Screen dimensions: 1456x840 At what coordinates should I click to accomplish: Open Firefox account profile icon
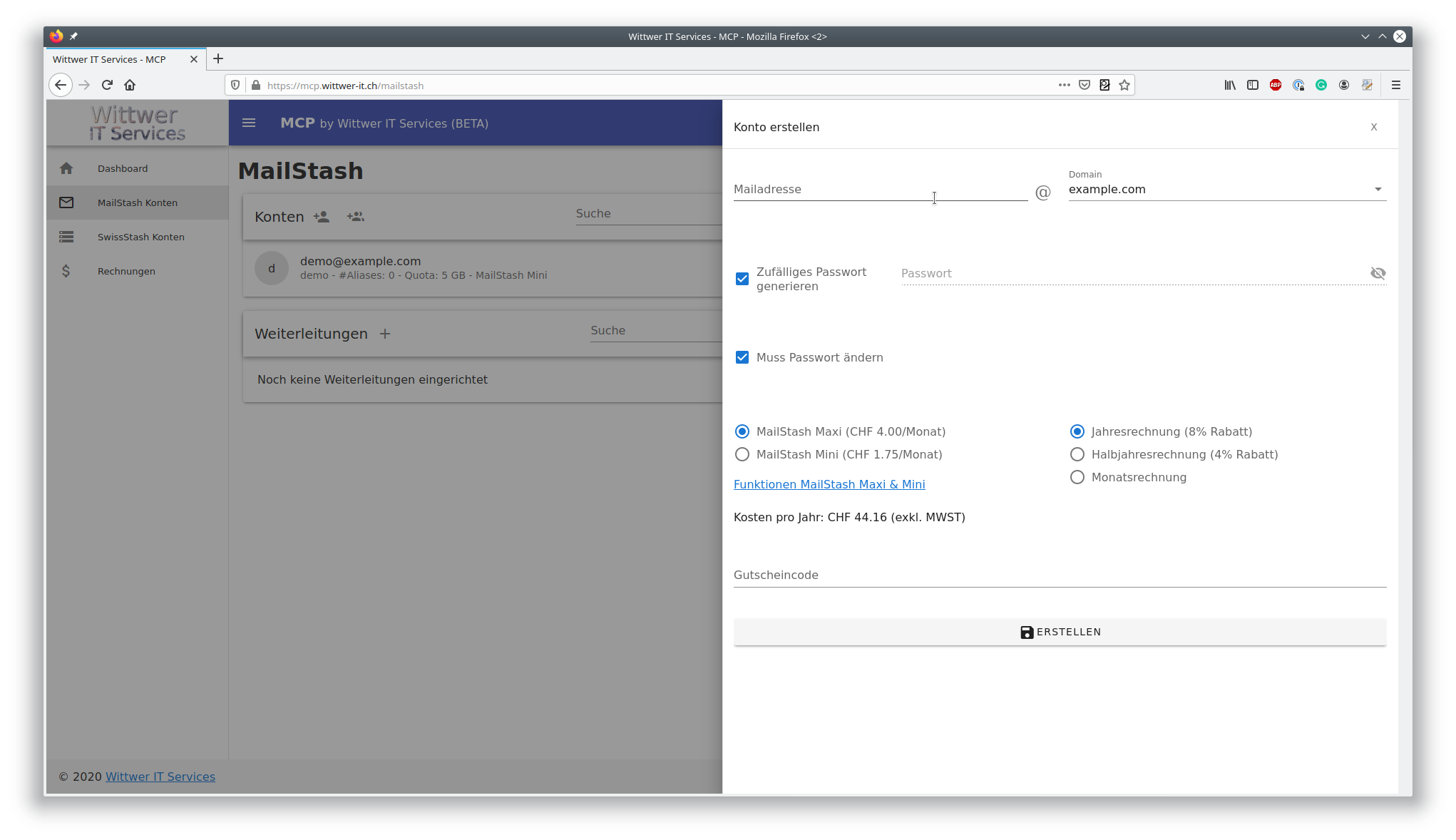[1344, 85]
